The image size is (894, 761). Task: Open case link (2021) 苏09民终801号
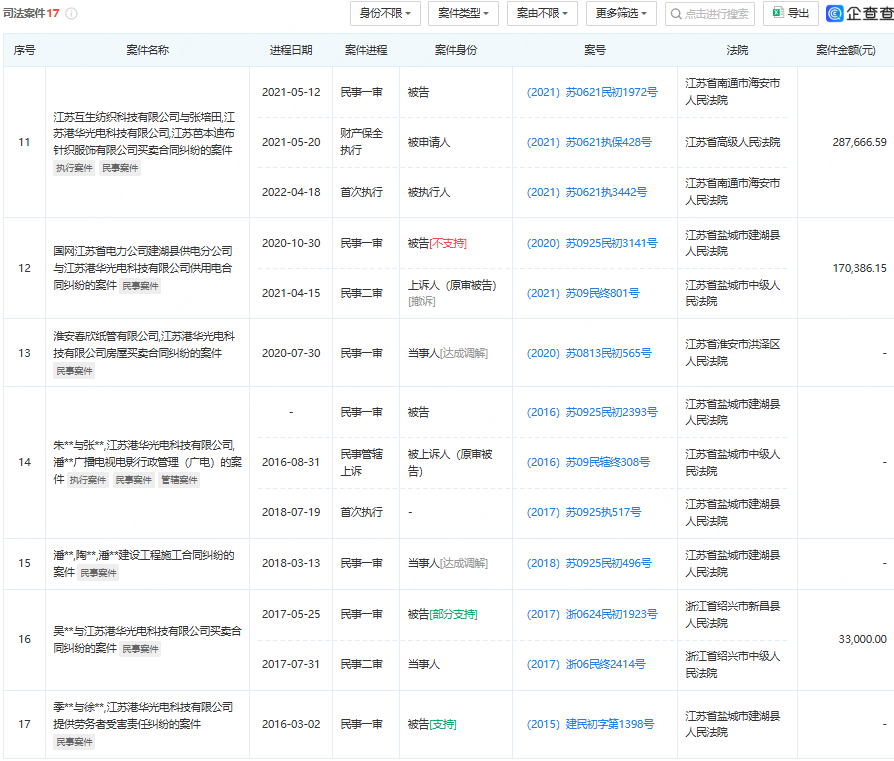583,293
